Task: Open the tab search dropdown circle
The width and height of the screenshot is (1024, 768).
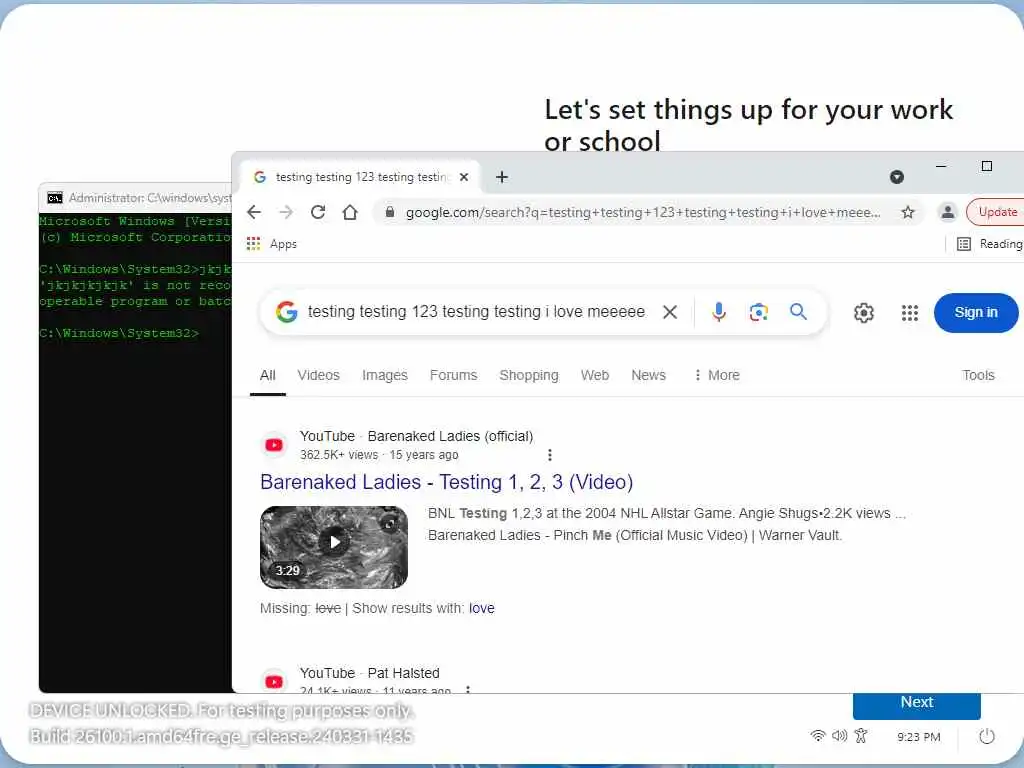Action: tap(897, 177)
